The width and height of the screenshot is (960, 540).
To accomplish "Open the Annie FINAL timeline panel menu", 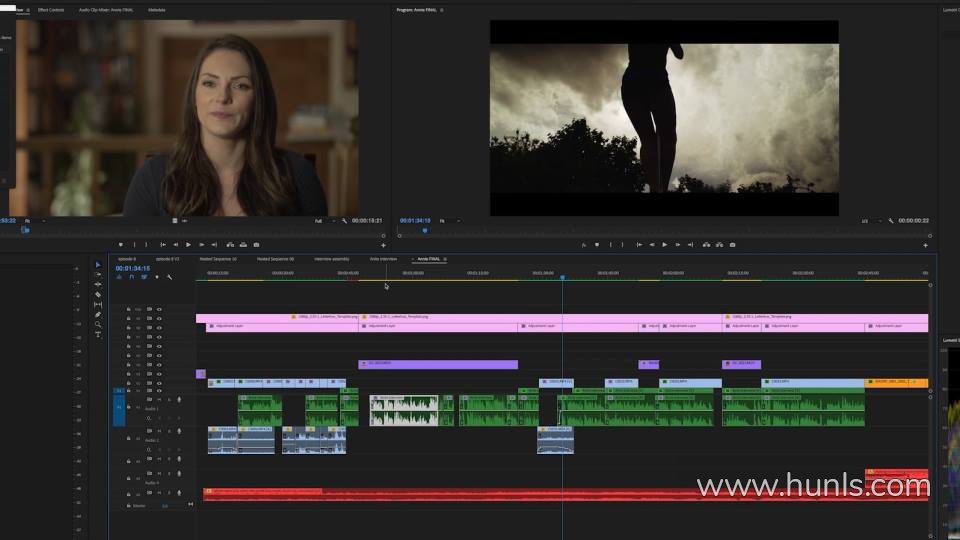I will (445, 260).
